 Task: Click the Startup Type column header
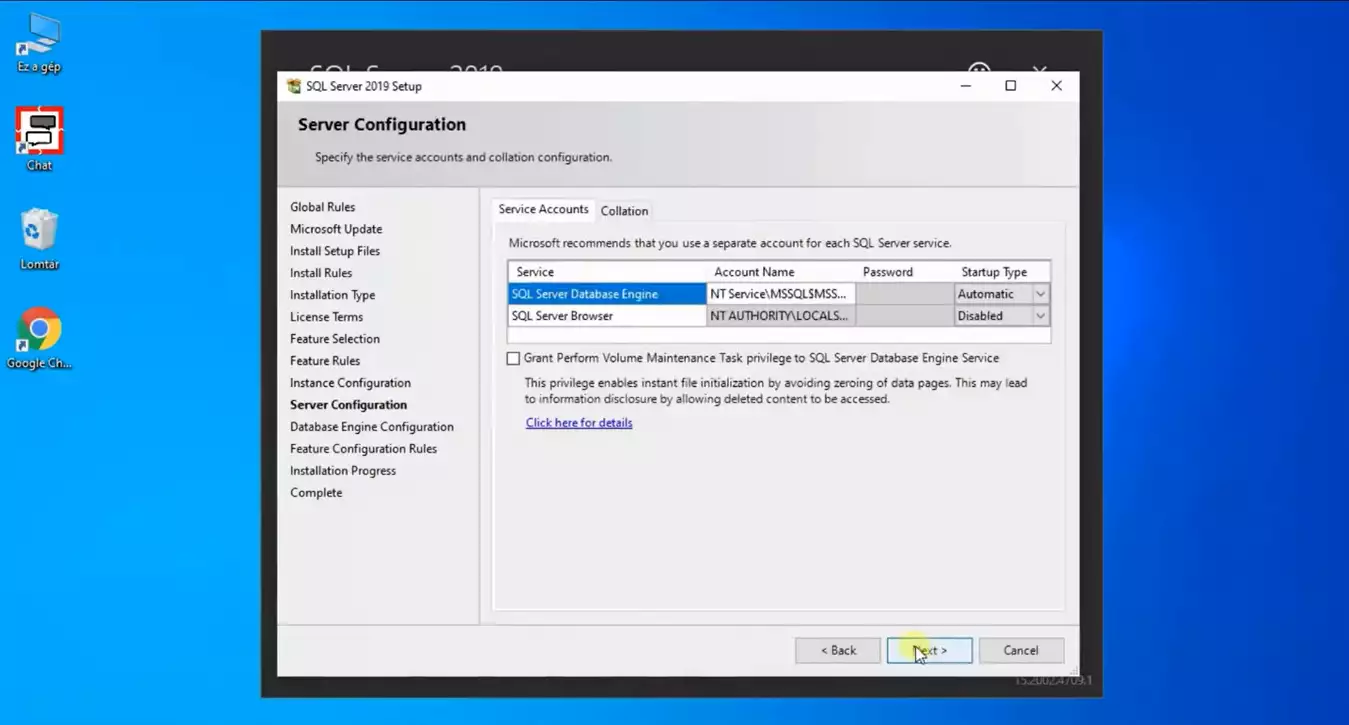1001,272
